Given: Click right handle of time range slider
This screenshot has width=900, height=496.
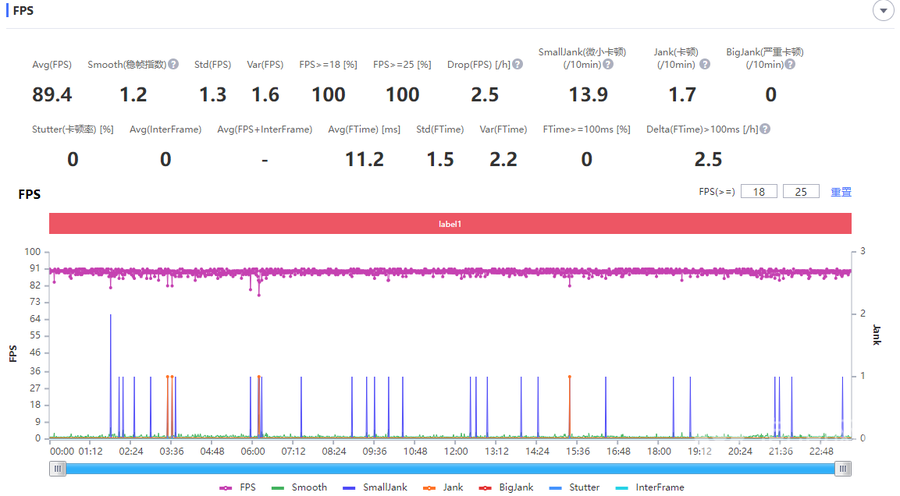Looking at the screenshot, I should [843, 468].
